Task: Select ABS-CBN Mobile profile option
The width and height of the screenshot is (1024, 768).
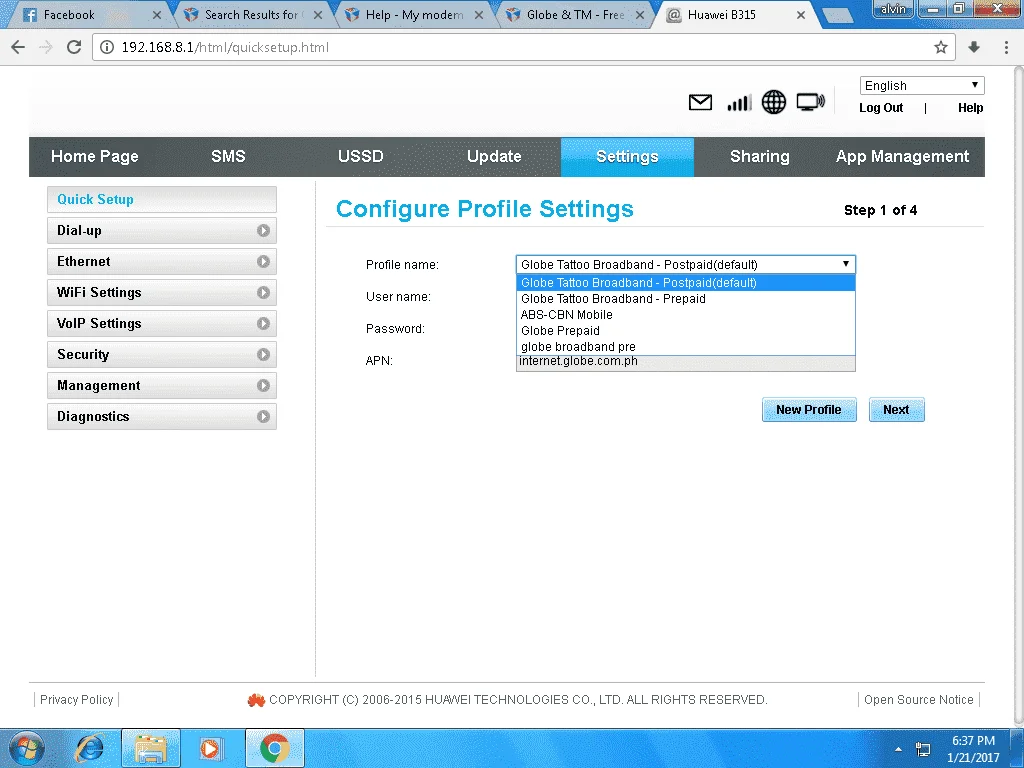Action: coord(686,315)
